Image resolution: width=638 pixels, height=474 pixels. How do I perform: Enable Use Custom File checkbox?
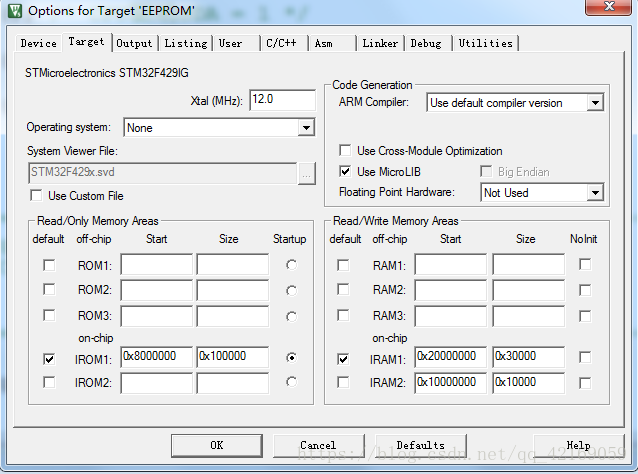(36, 195)
